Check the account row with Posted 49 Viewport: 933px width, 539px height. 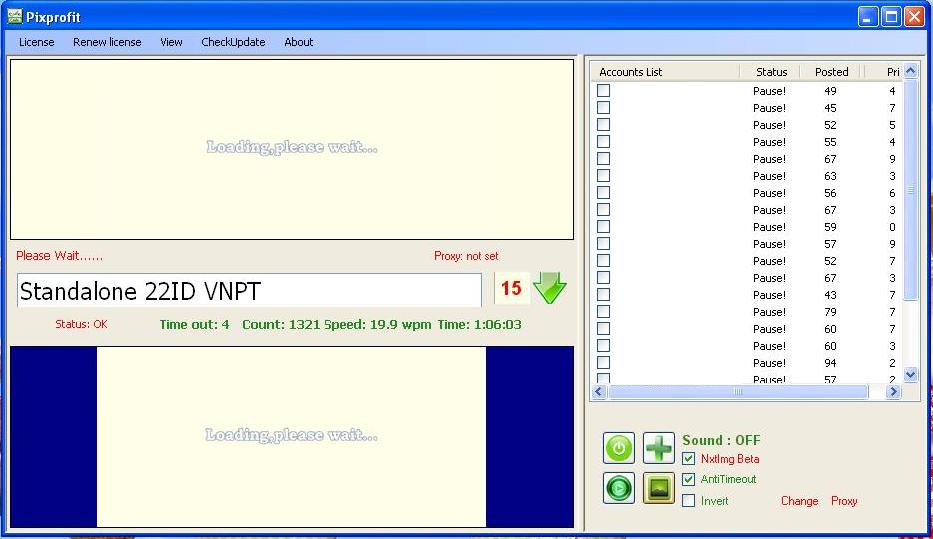tap(603, 90)
